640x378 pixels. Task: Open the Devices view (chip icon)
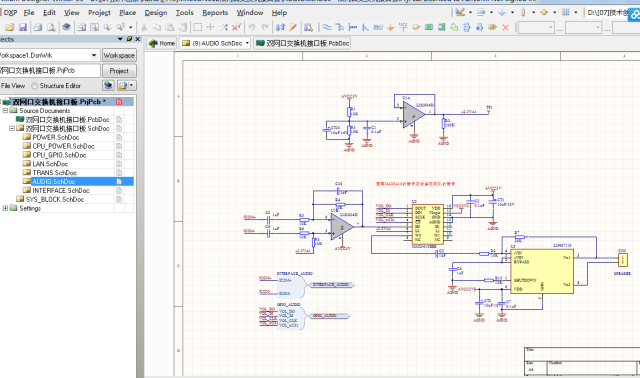pos(66,27)
